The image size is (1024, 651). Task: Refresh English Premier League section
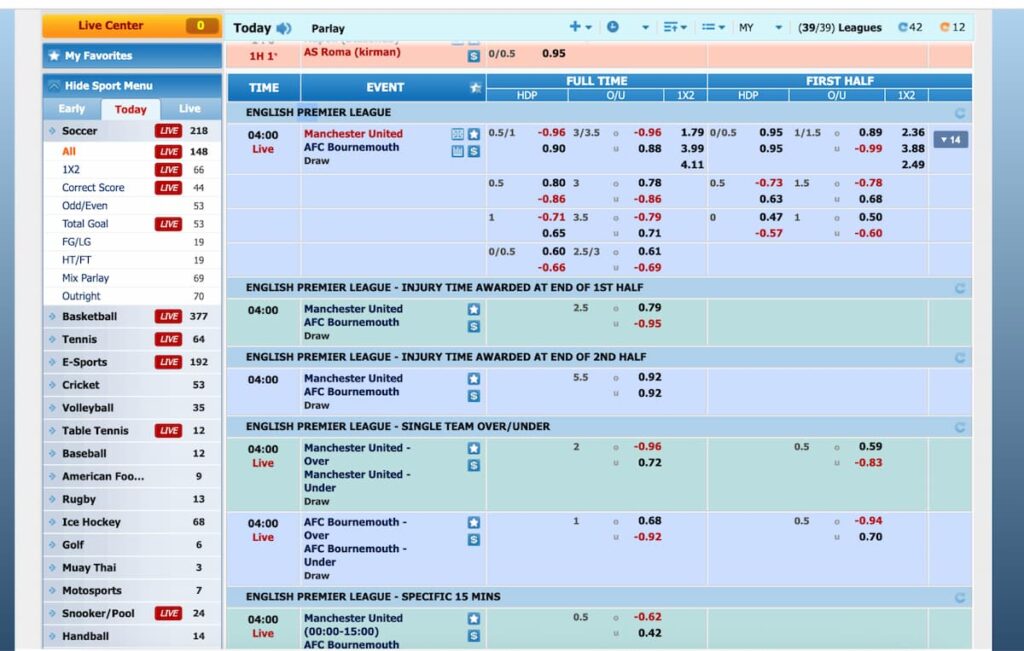960,113
